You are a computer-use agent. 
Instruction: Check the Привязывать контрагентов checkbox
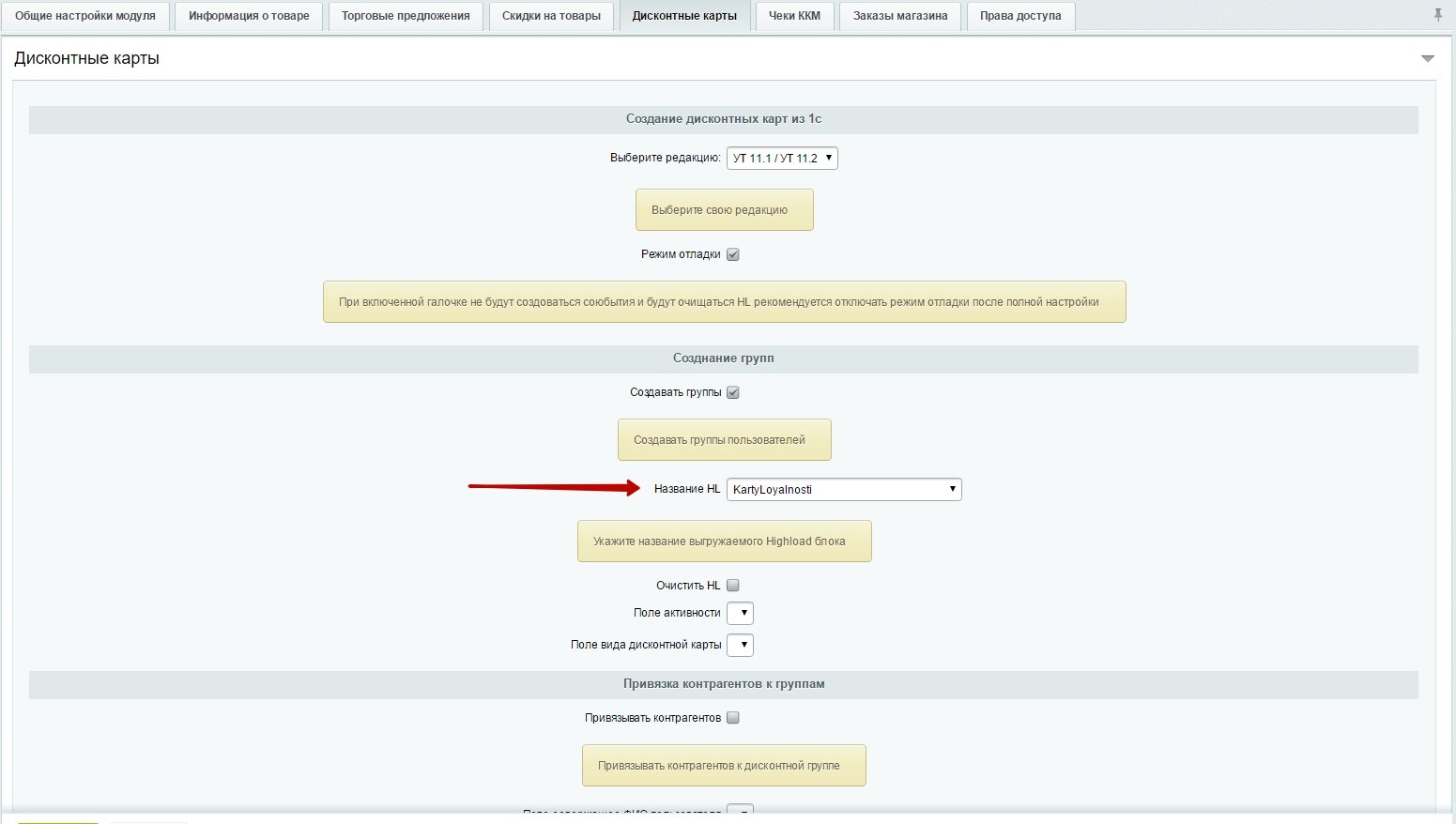pyautogui.click(x=733, y=717)
